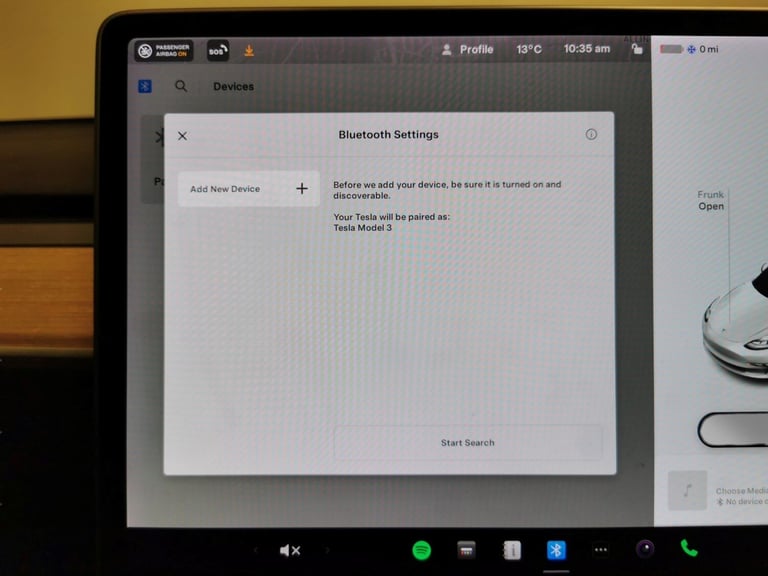The height and width of the screenshot is (576, 768).
Task: Tap the orange software download icon
Action: click(x=249, y=50)
